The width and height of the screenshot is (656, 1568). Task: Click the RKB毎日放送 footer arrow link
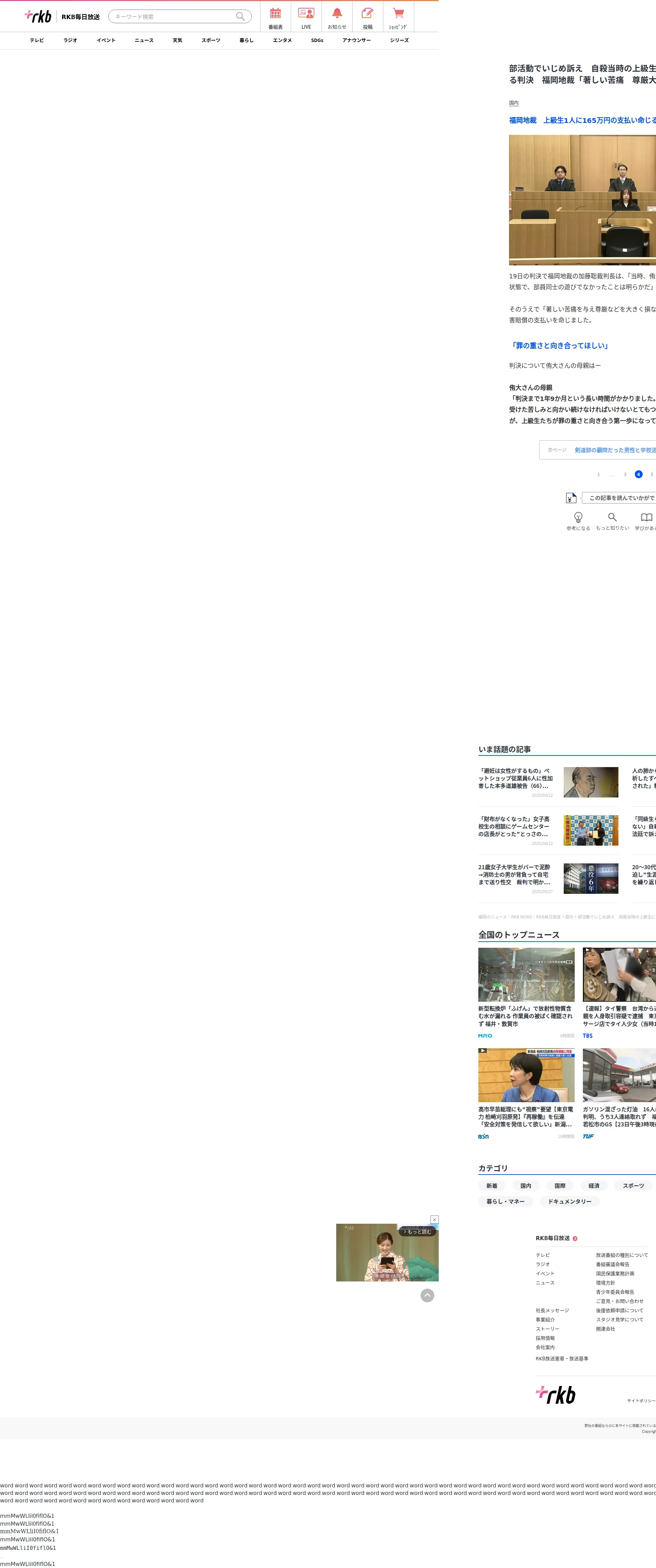pos(575,1238)
